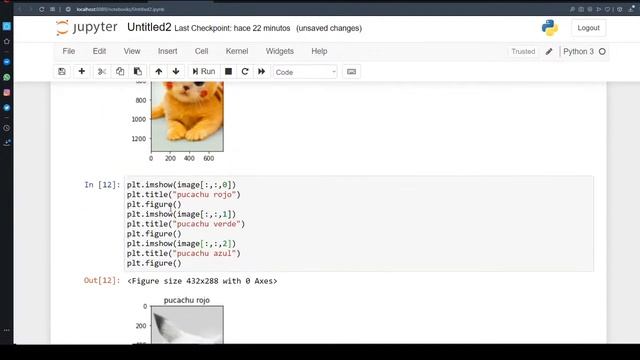This screenshot has height=360, width=640.
Task: Click the 'pucachu verde' string in code
Action: pos(207,224)
